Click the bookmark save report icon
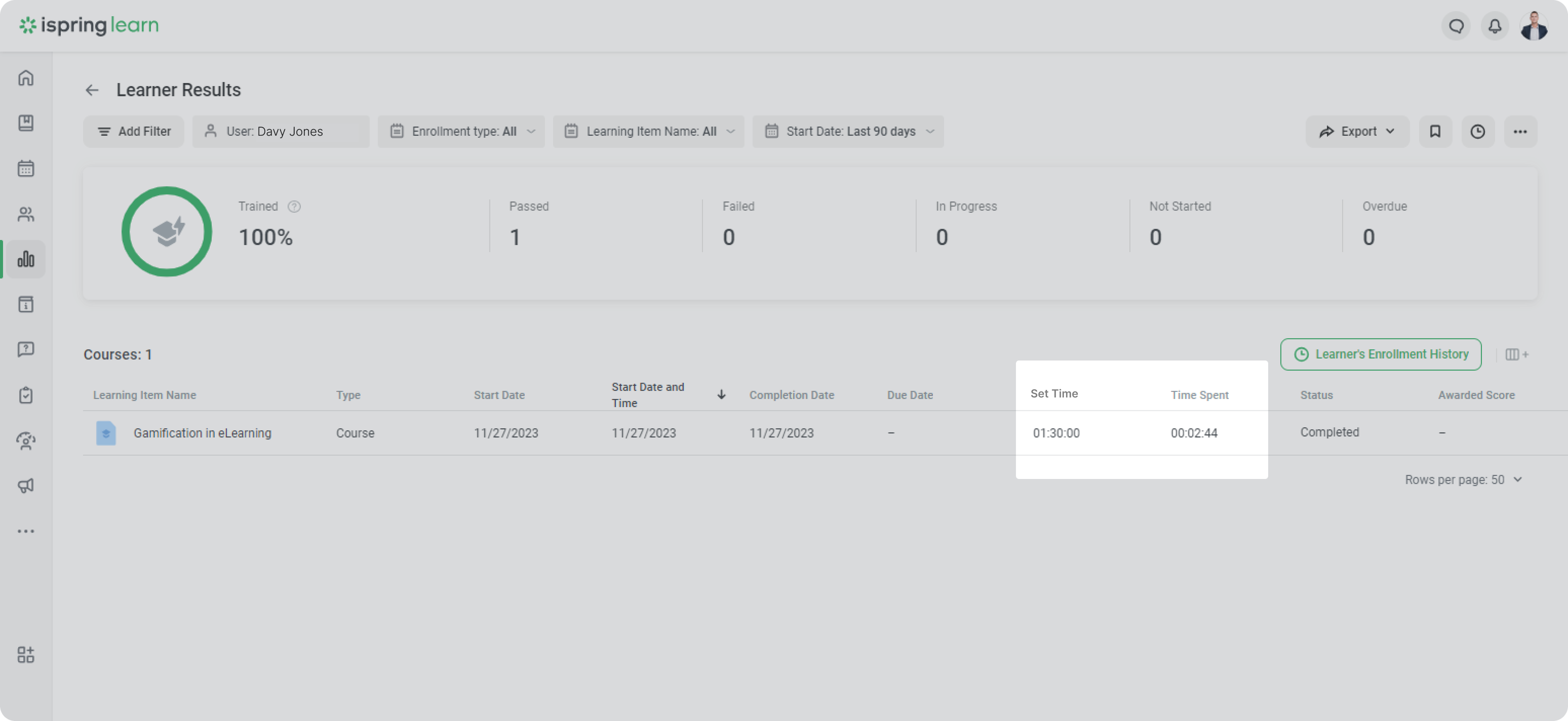This screenshot has height=721, width=1568. [1435, 131]
